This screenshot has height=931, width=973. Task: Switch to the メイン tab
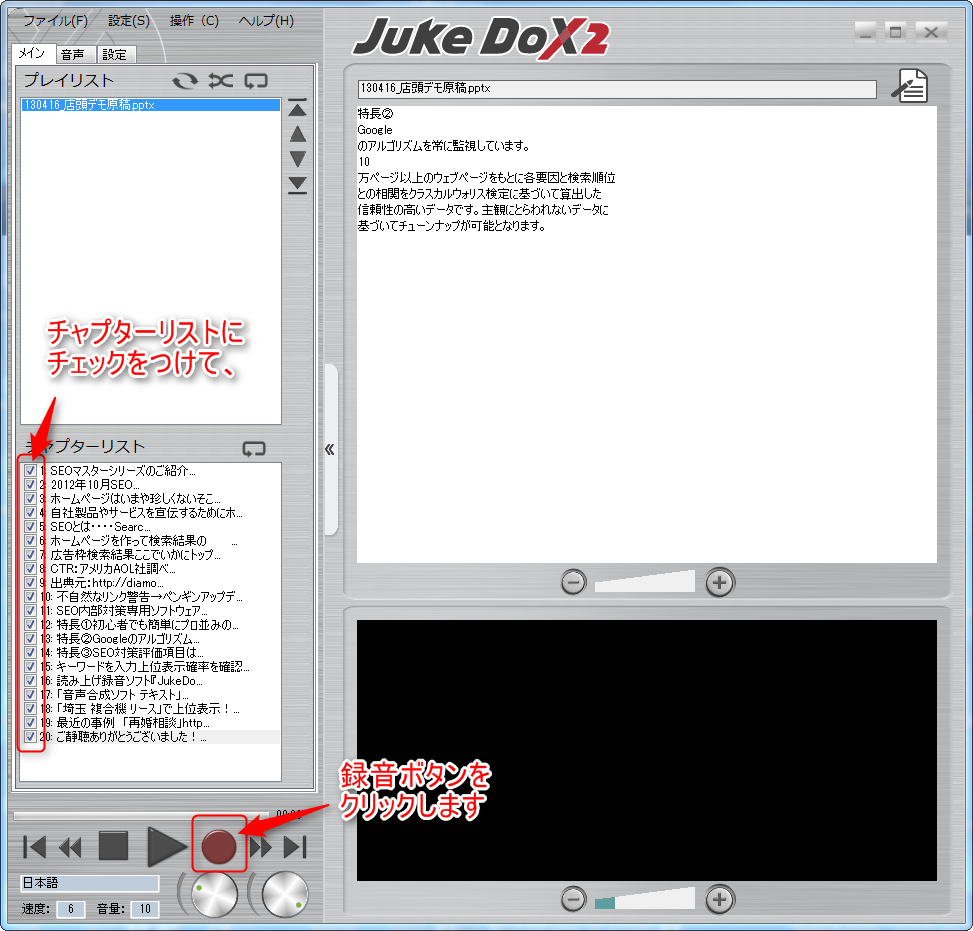coord(32,53)
